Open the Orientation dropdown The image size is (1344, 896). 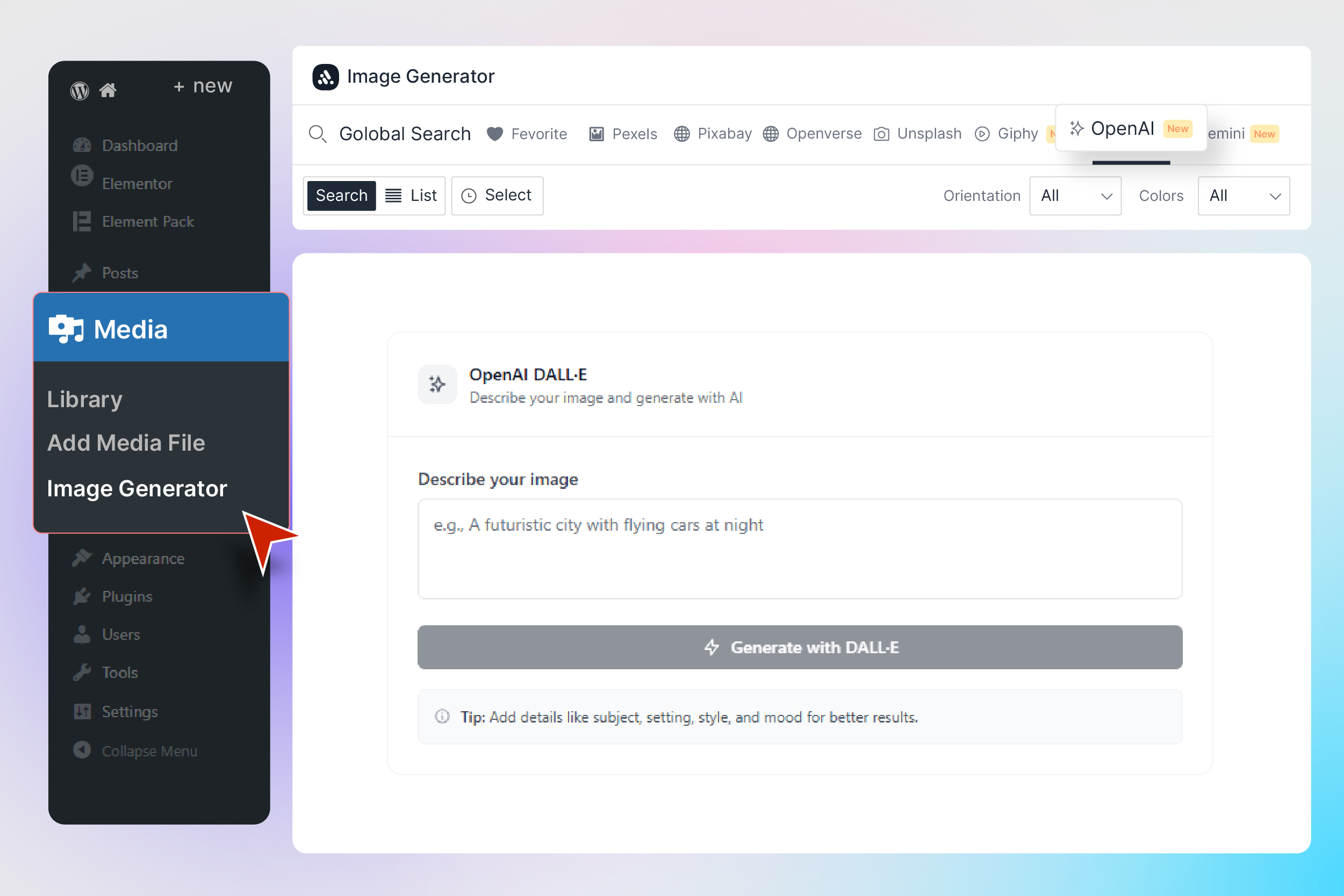coord(1075,196)
